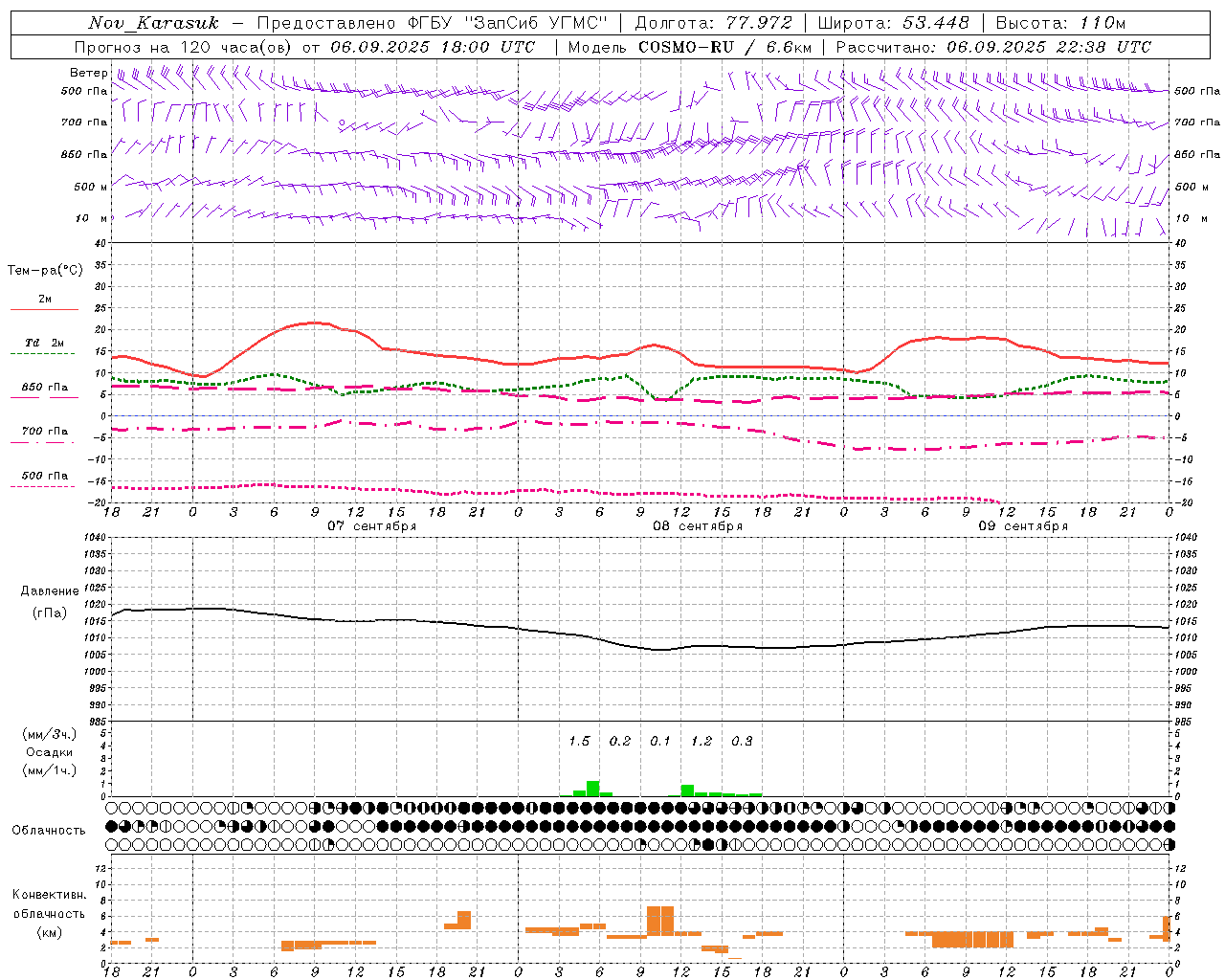The height and width of the screenshot is (980, 1225).
Task: Click the Высота: 110м value
Action: pos(1060,23)
